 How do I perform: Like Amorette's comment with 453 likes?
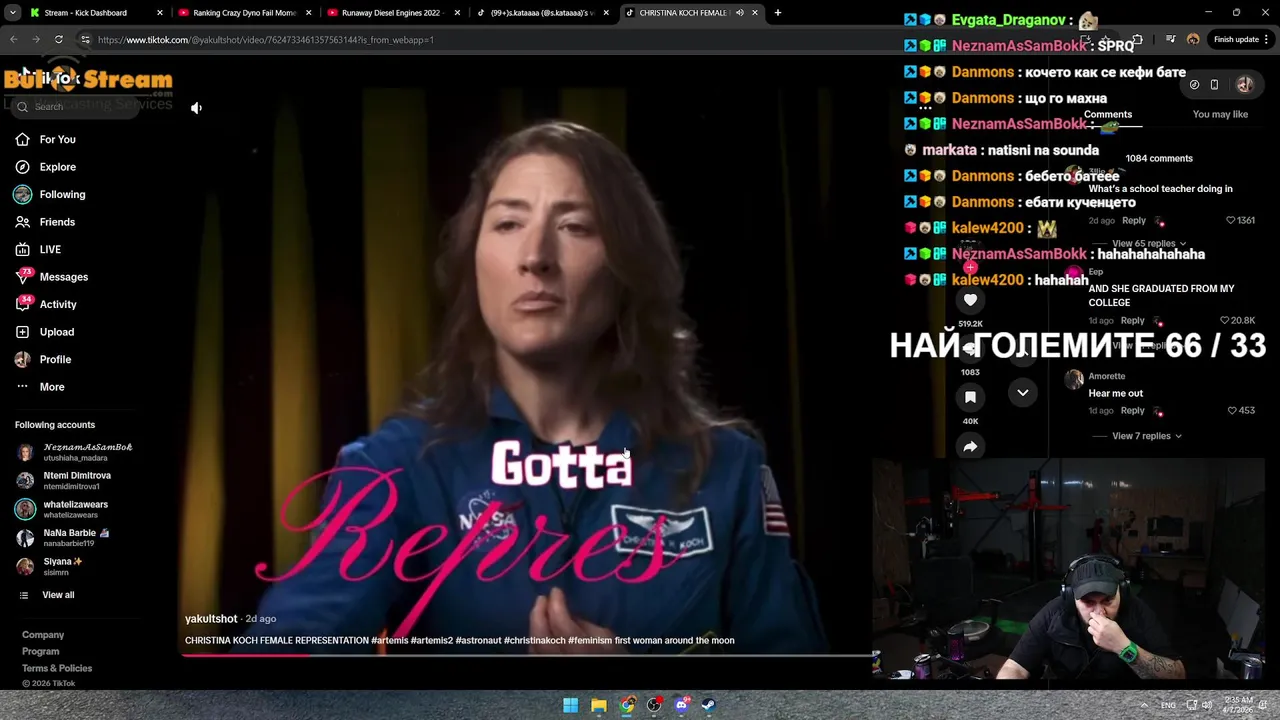pyautogui.click(x=1241, y=410)
